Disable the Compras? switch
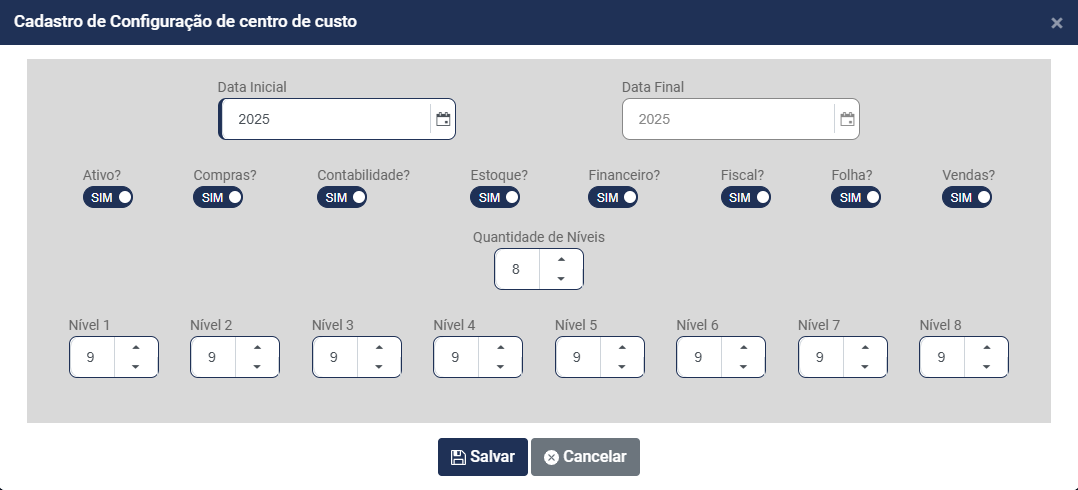Screen dimensions: 1078x490 [218, 197]
